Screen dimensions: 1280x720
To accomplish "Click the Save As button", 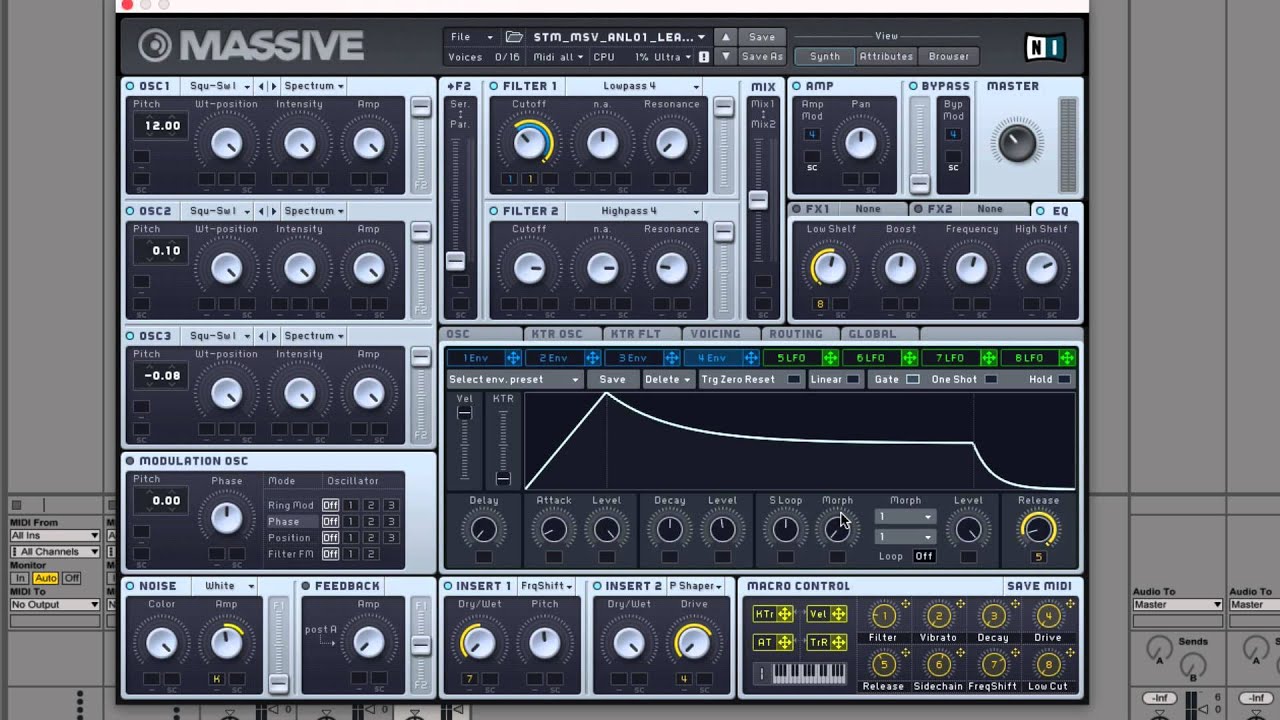I will point(762,57).
